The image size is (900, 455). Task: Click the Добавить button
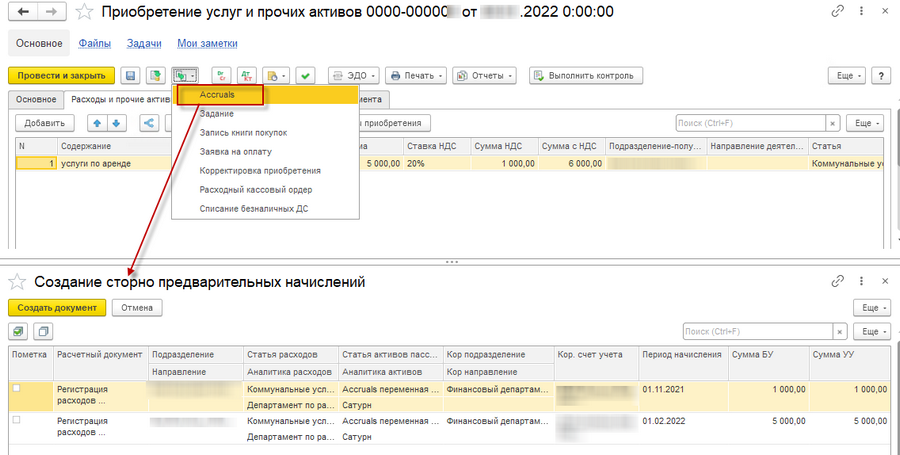point(45,123)
